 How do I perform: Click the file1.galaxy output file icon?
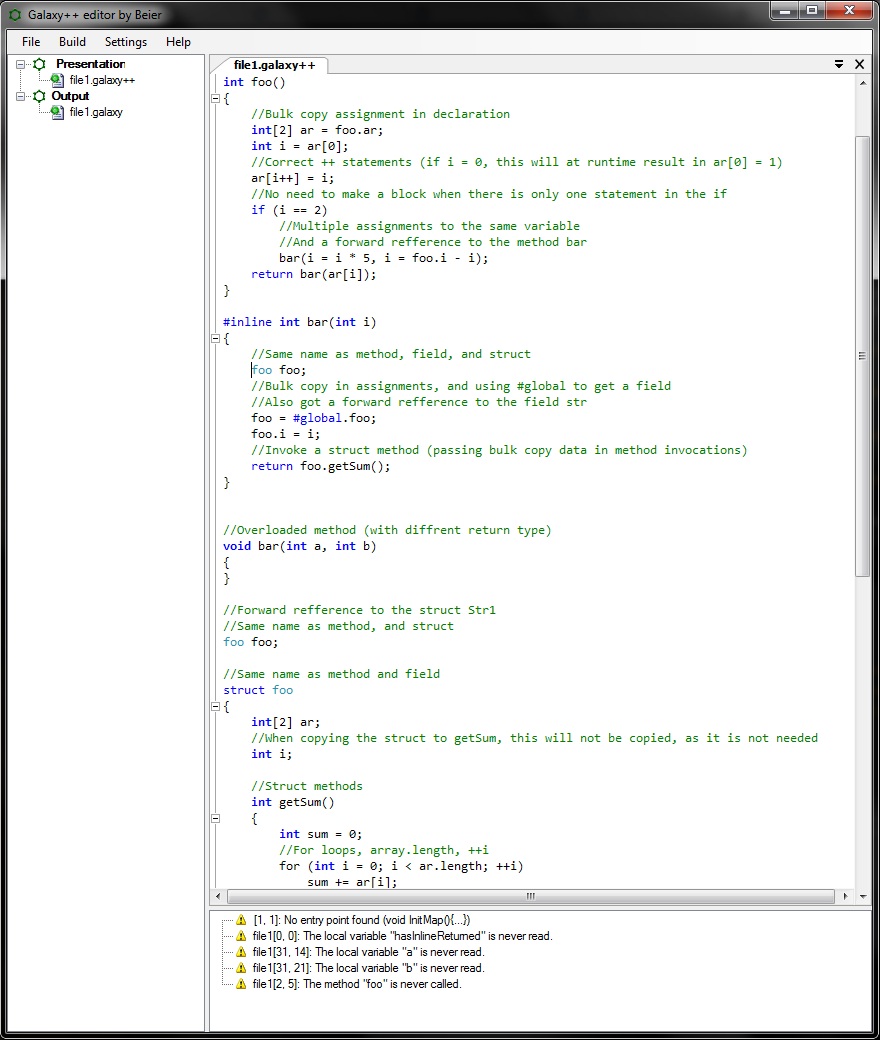(58, 112)
